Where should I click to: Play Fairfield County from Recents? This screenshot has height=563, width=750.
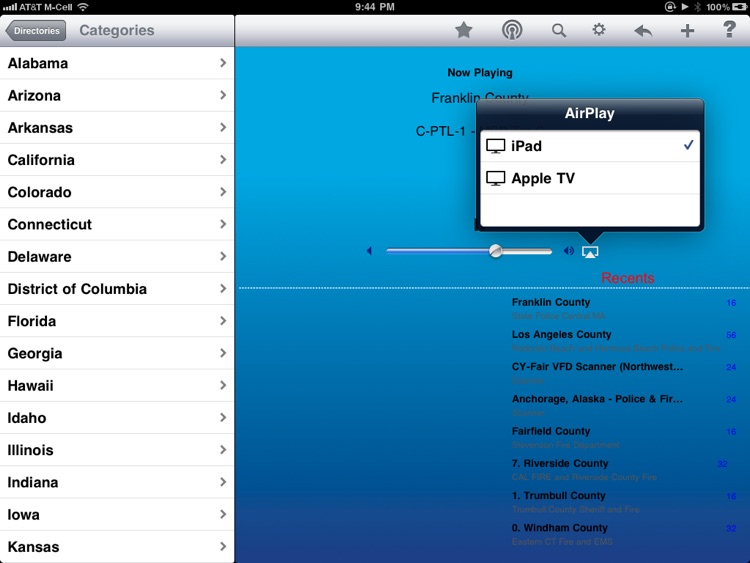point(624,437)
